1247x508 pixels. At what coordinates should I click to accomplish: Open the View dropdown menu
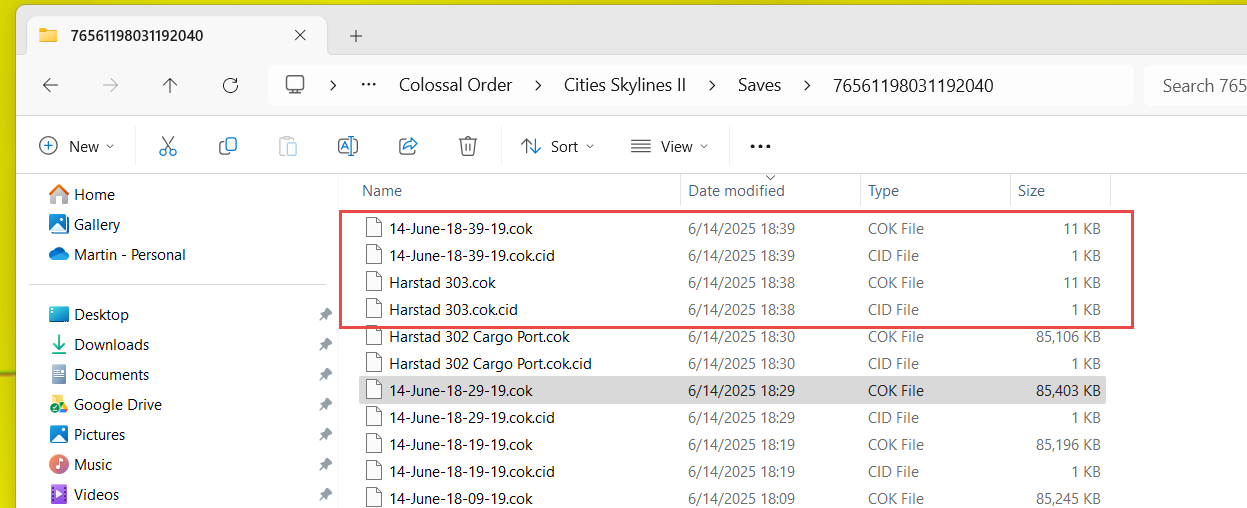[670, 146]
